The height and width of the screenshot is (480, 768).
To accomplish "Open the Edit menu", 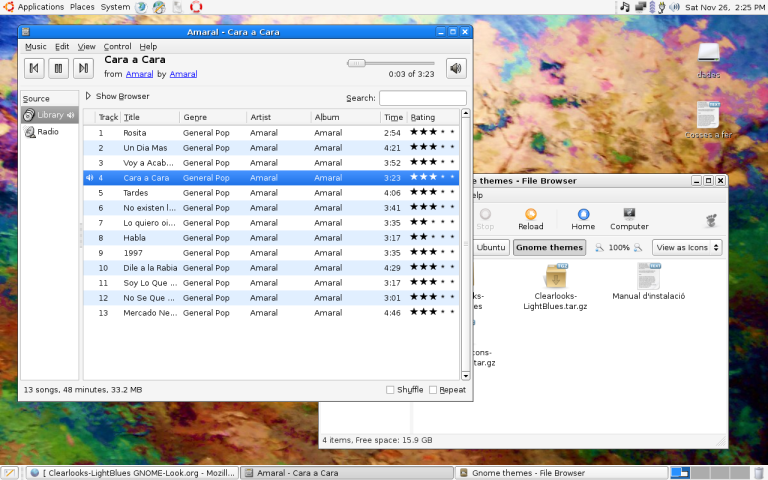I will 62,47.
